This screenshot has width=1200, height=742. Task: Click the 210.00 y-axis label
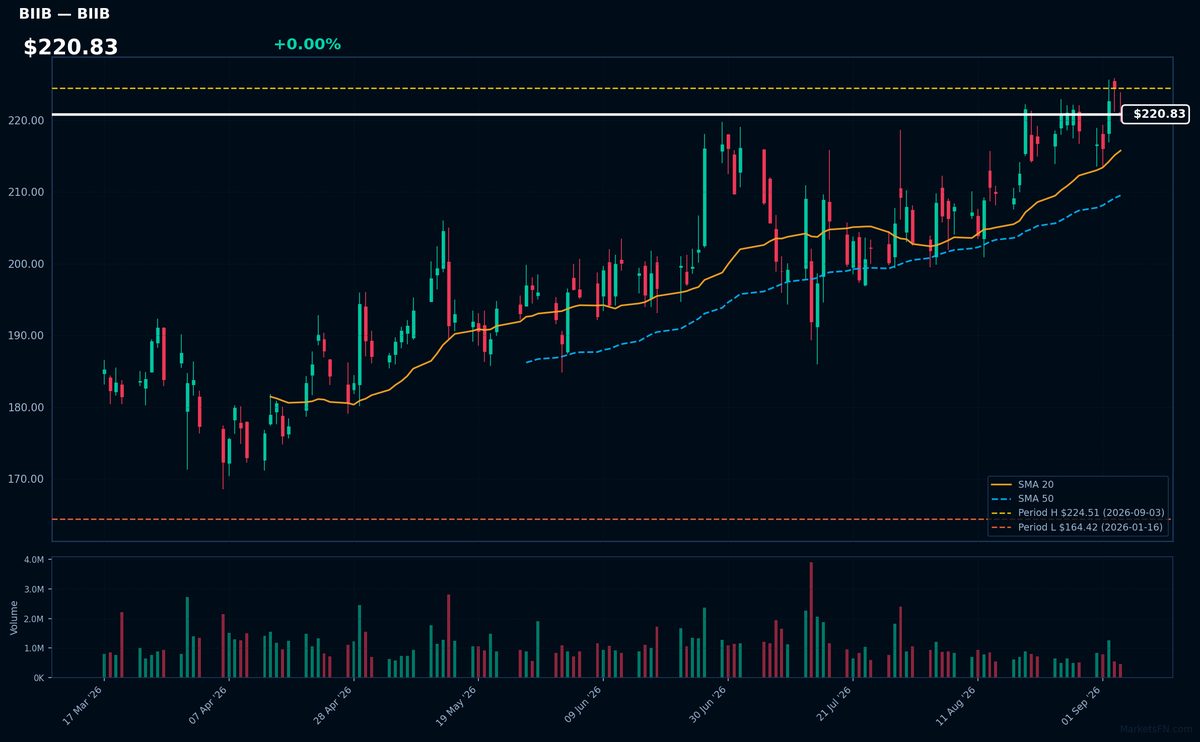26,192
